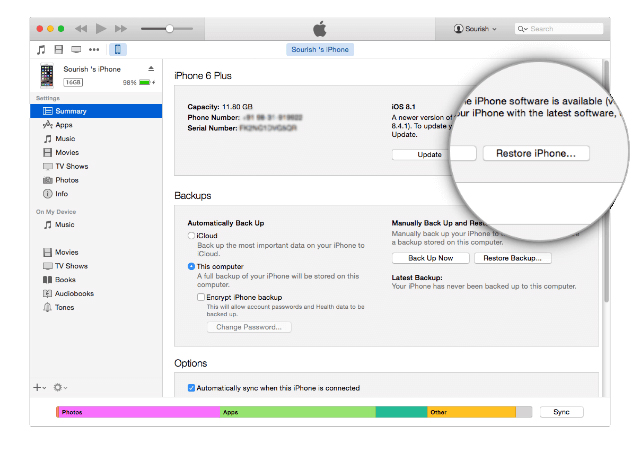Select TV Shows under On My Device
640x469 pixels.
tap(96, 266)
